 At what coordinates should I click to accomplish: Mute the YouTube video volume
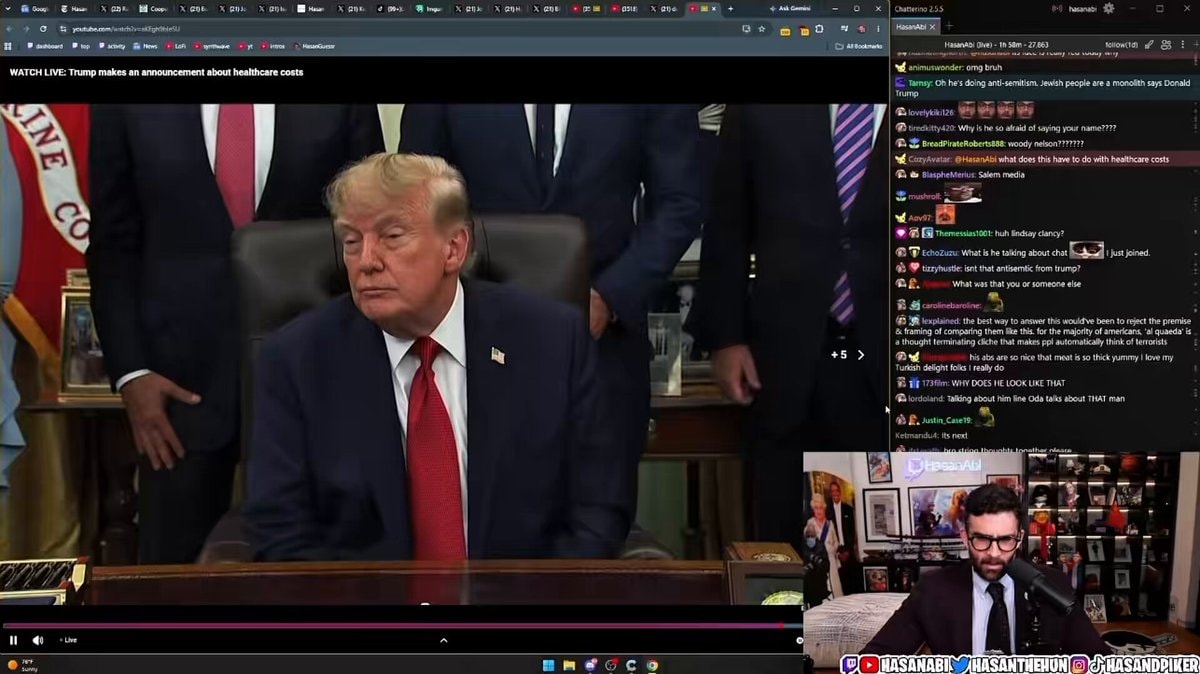(38, 640)
